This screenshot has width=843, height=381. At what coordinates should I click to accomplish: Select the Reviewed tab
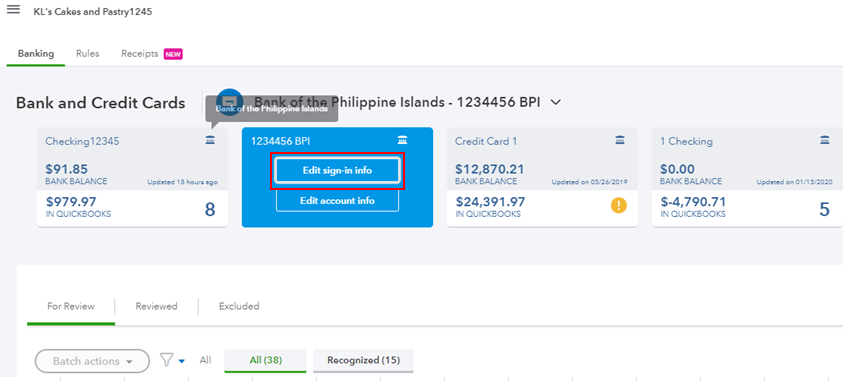click(x=156, y=306)
